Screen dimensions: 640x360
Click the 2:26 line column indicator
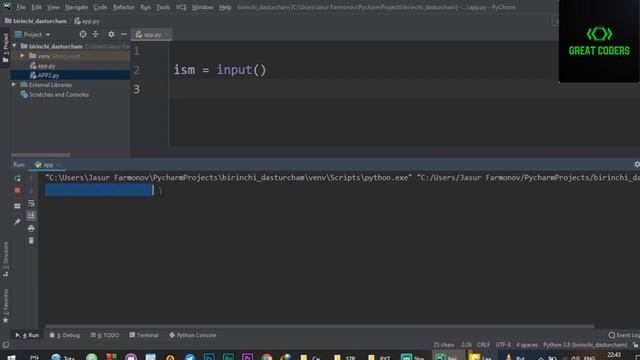tap(466, 345)
